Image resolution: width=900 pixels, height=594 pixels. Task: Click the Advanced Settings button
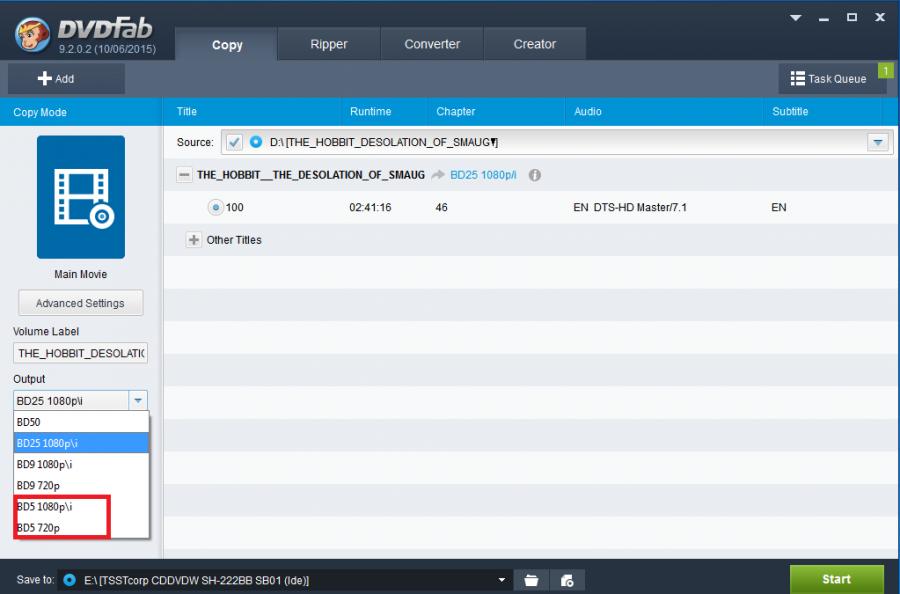(80, 303)
